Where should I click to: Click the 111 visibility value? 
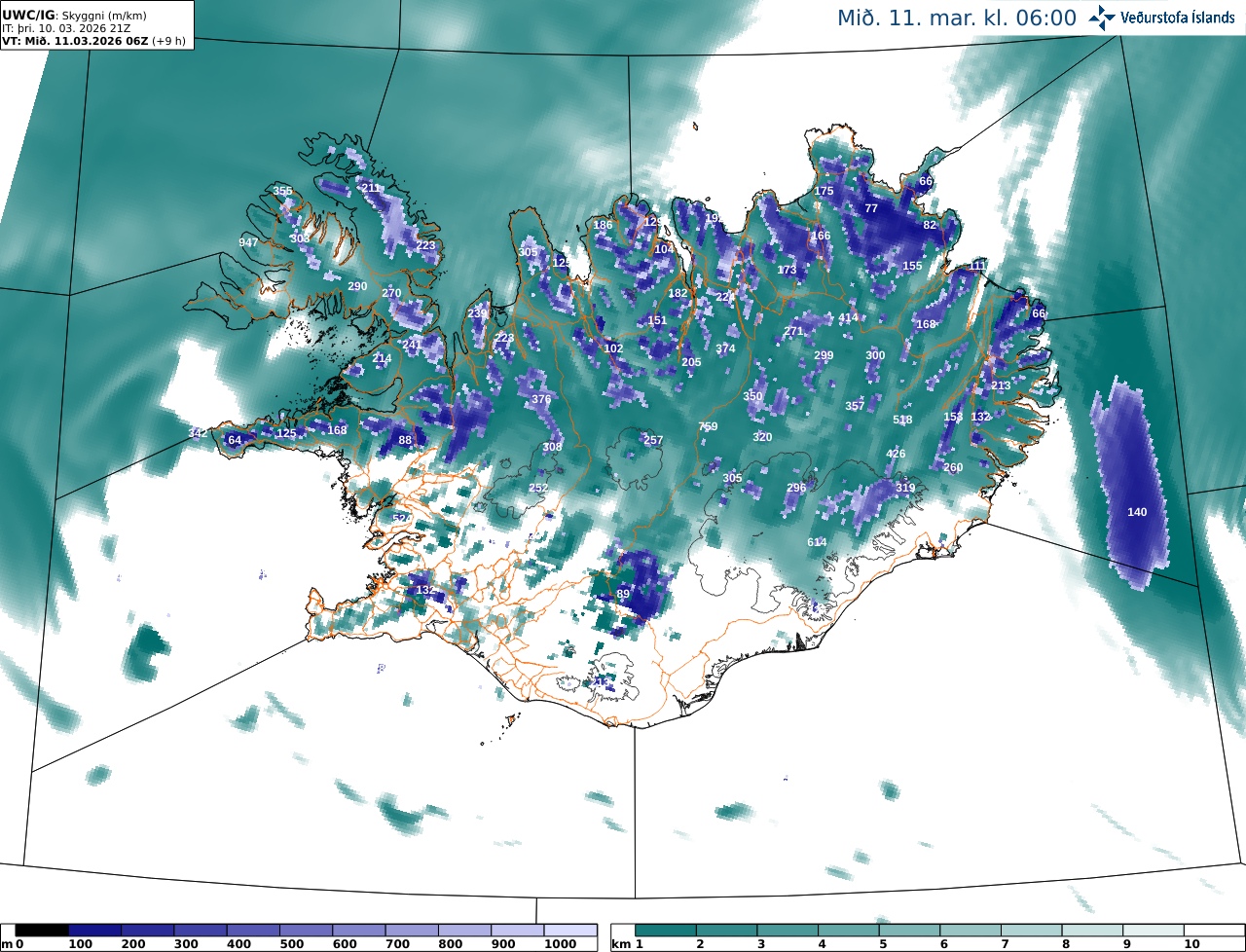click(979, 266)
